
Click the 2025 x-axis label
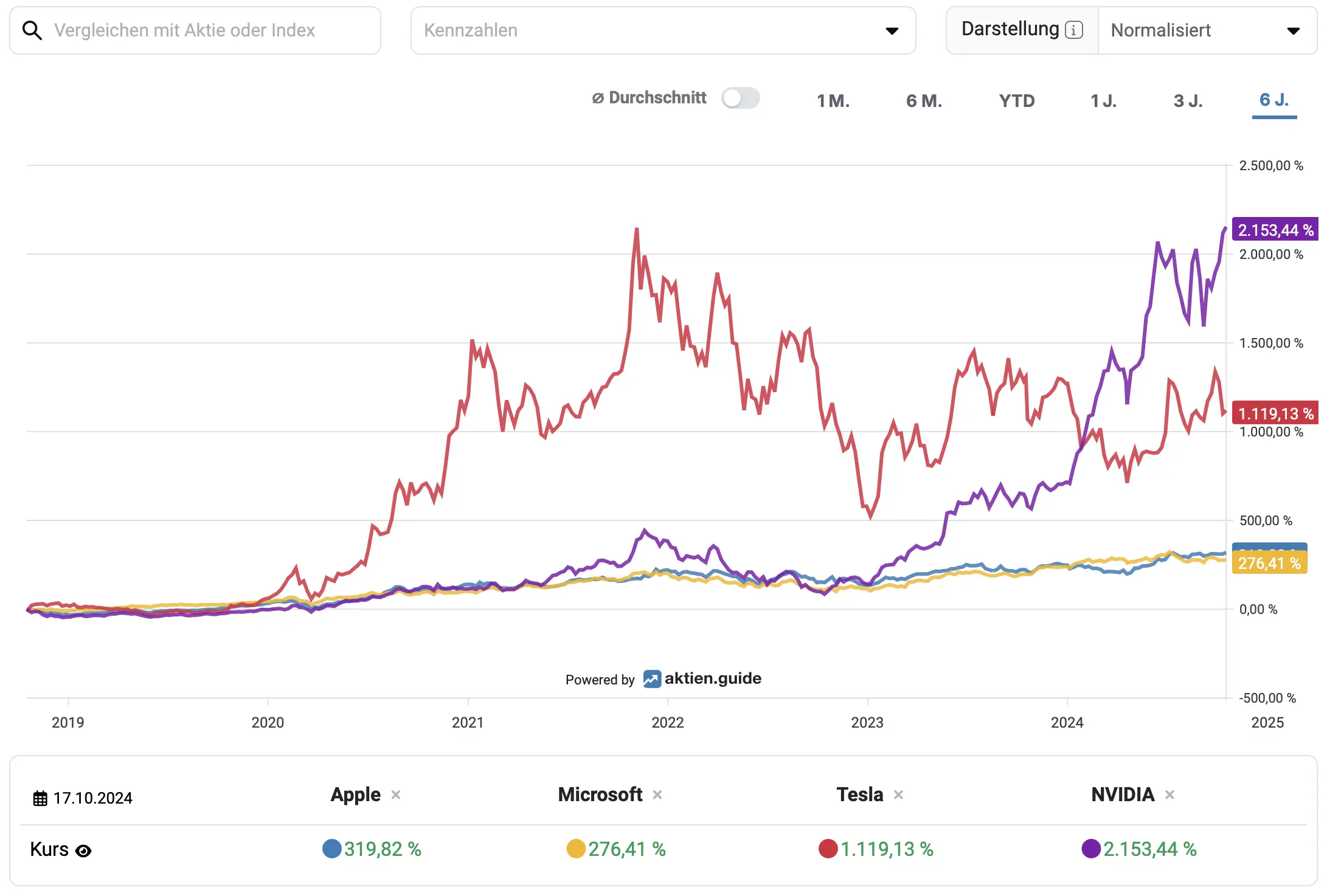1267,723
